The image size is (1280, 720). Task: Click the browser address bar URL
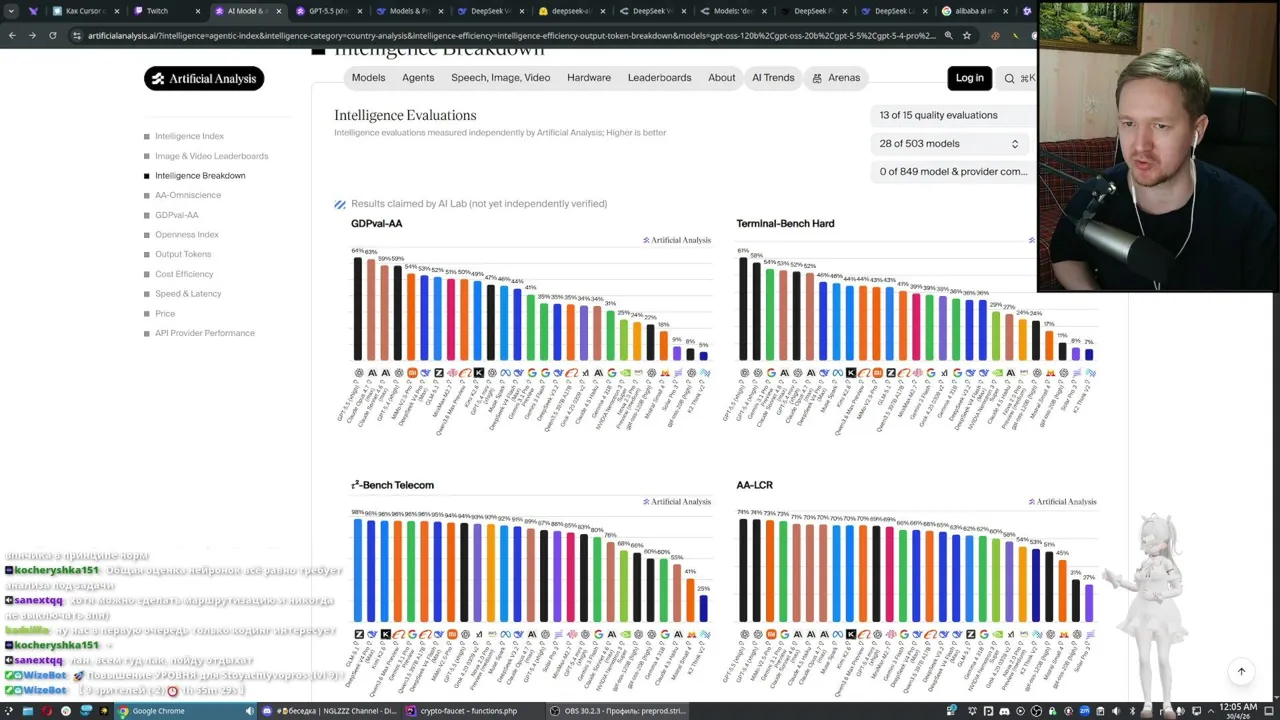(510, 35)
